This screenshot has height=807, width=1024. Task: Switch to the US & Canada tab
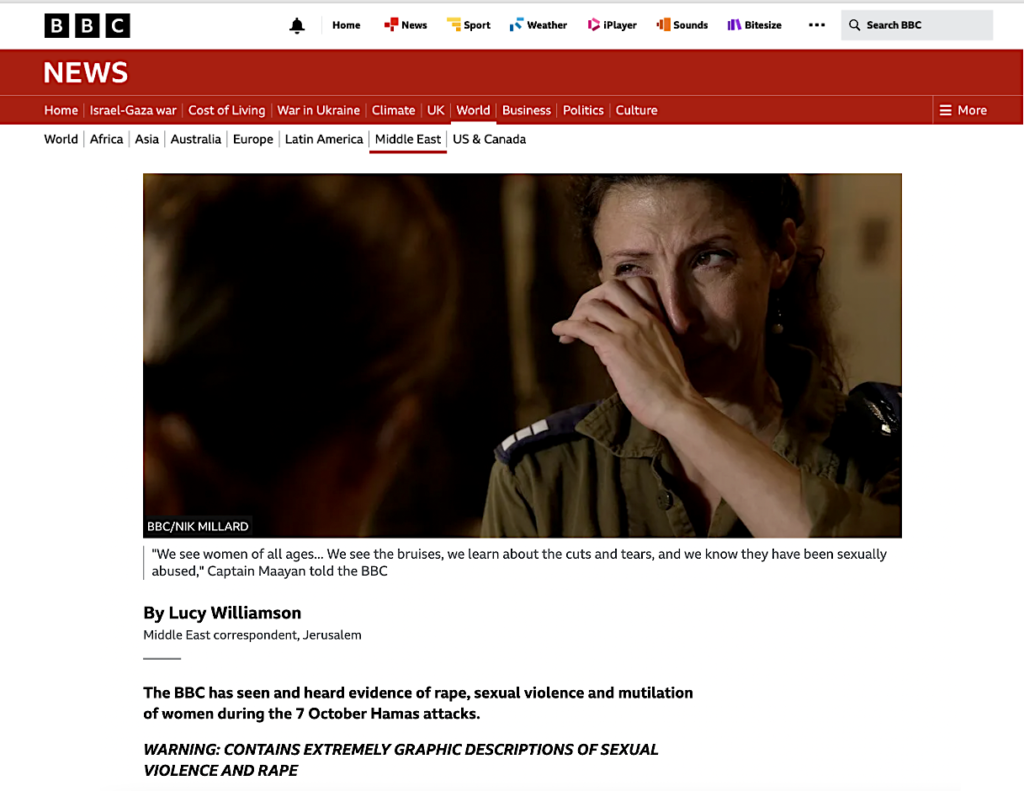point(489,139)
